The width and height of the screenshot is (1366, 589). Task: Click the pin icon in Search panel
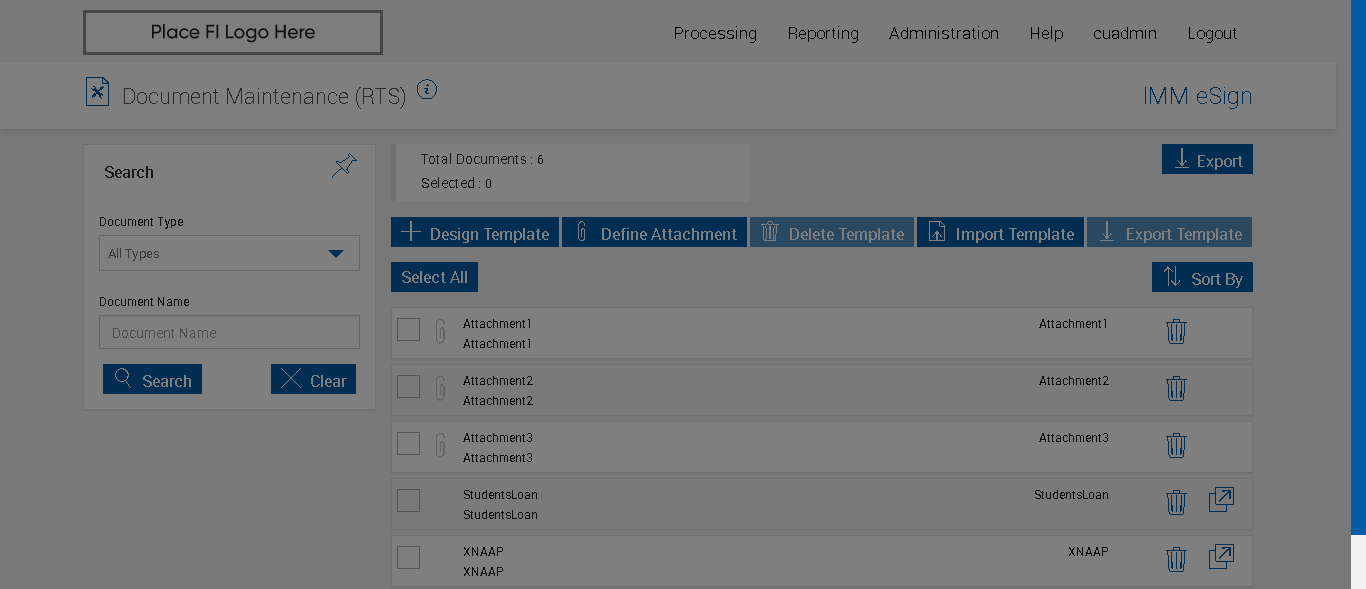pyautogui.click(x=344, y=165)
